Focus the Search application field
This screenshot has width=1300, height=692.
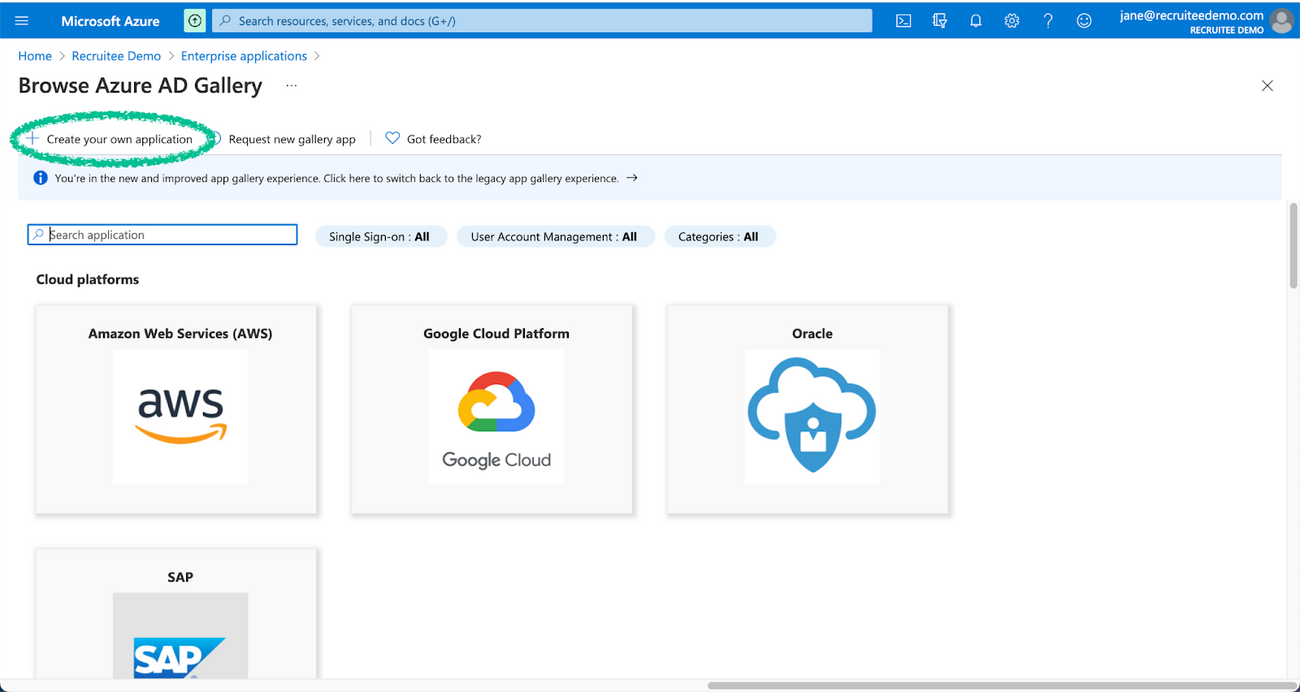[x=162, y=235]
